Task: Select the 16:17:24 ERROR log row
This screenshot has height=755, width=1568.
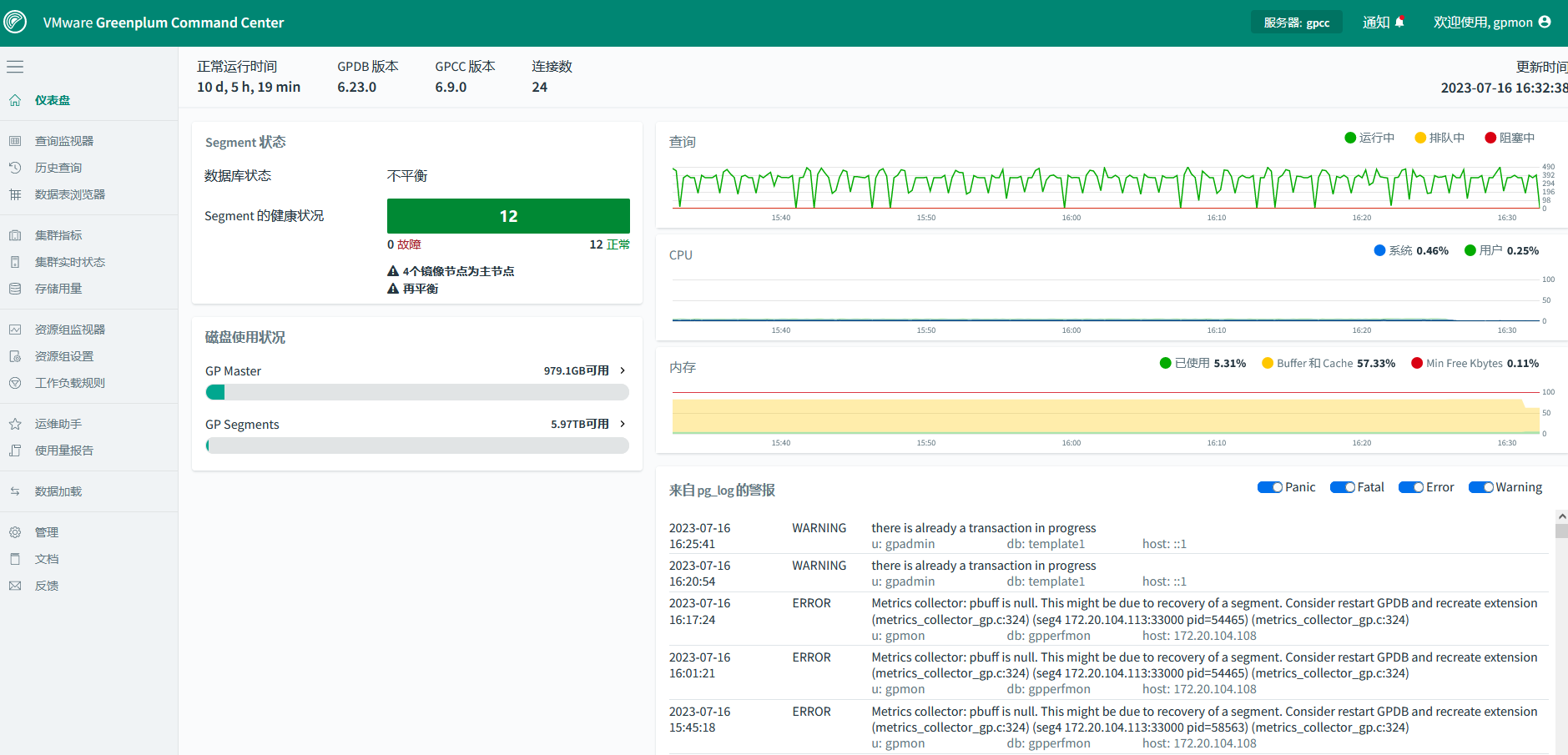Action: coord(1108,619)
